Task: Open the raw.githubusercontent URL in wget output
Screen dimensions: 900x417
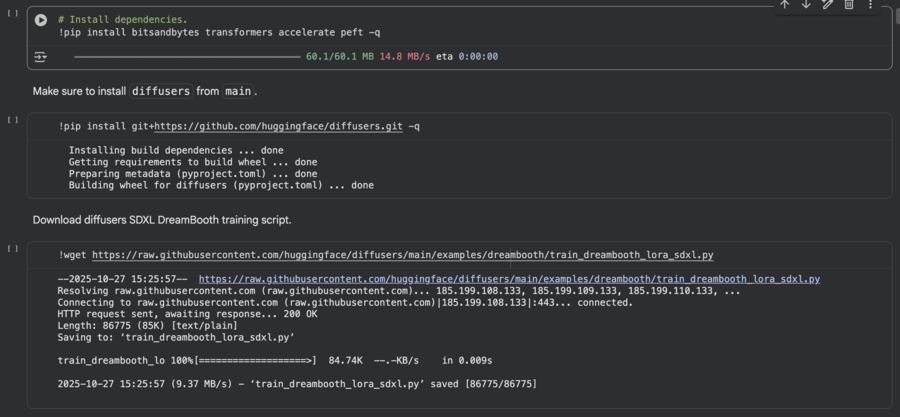Action: click(x=509, y=279)
